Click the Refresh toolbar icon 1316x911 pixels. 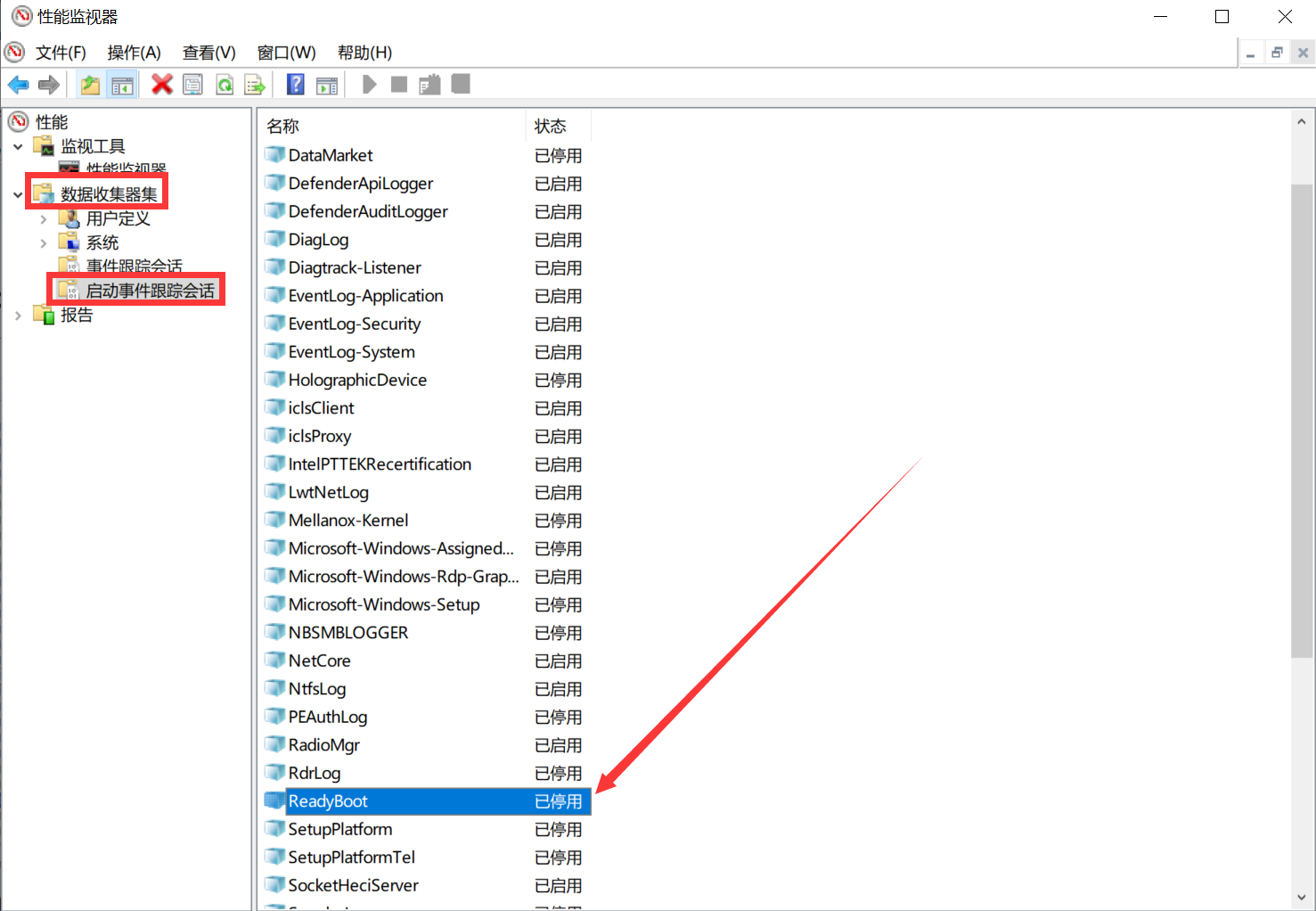click(x=225, y=85)
